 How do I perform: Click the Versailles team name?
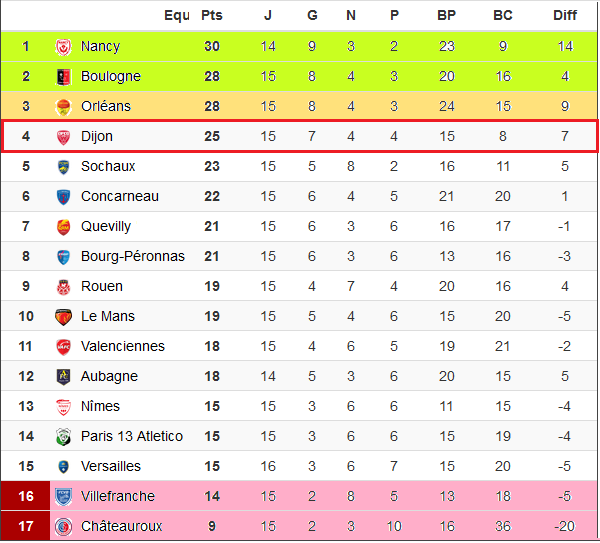click(x=111, y=466)
